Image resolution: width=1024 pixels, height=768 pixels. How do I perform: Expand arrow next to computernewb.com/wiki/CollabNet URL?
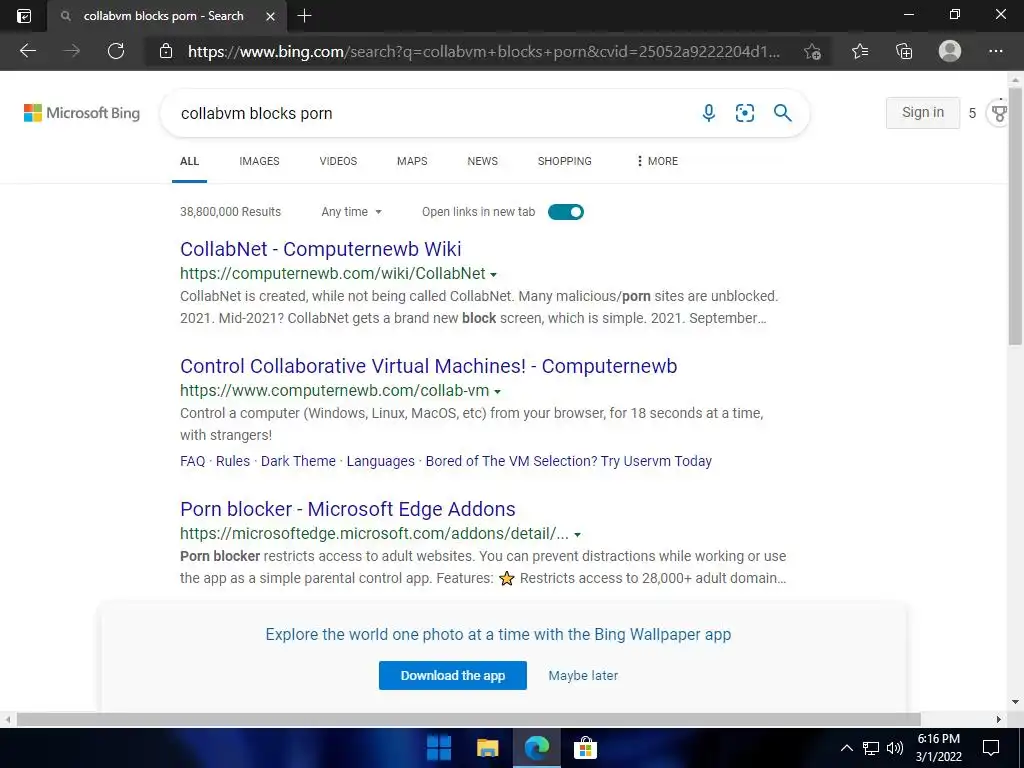(x=493, y=274)
